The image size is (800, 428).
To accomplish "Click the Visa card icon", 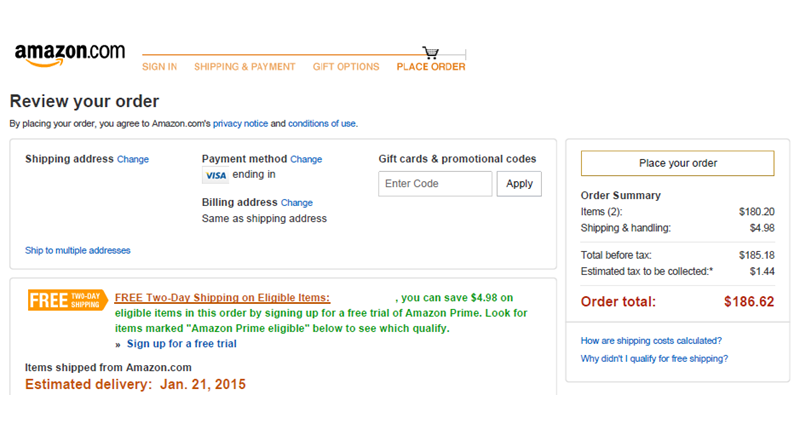I will click(215, 176).
